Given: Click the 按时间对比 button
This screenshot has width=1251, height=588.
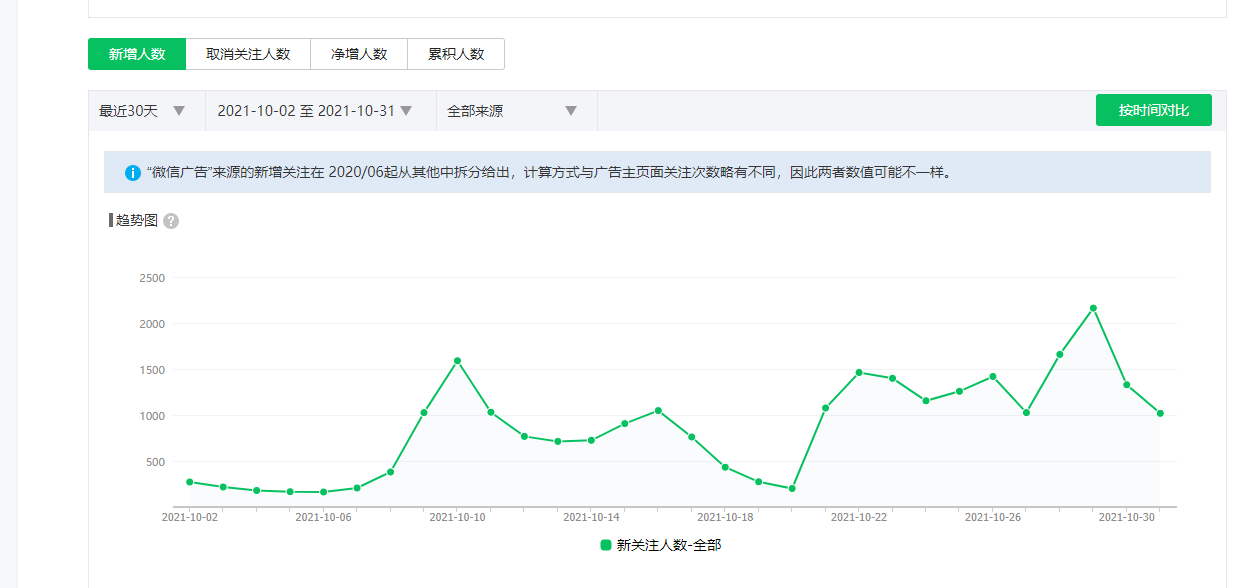Looking at the screenshot, I should click(1153, 110).
